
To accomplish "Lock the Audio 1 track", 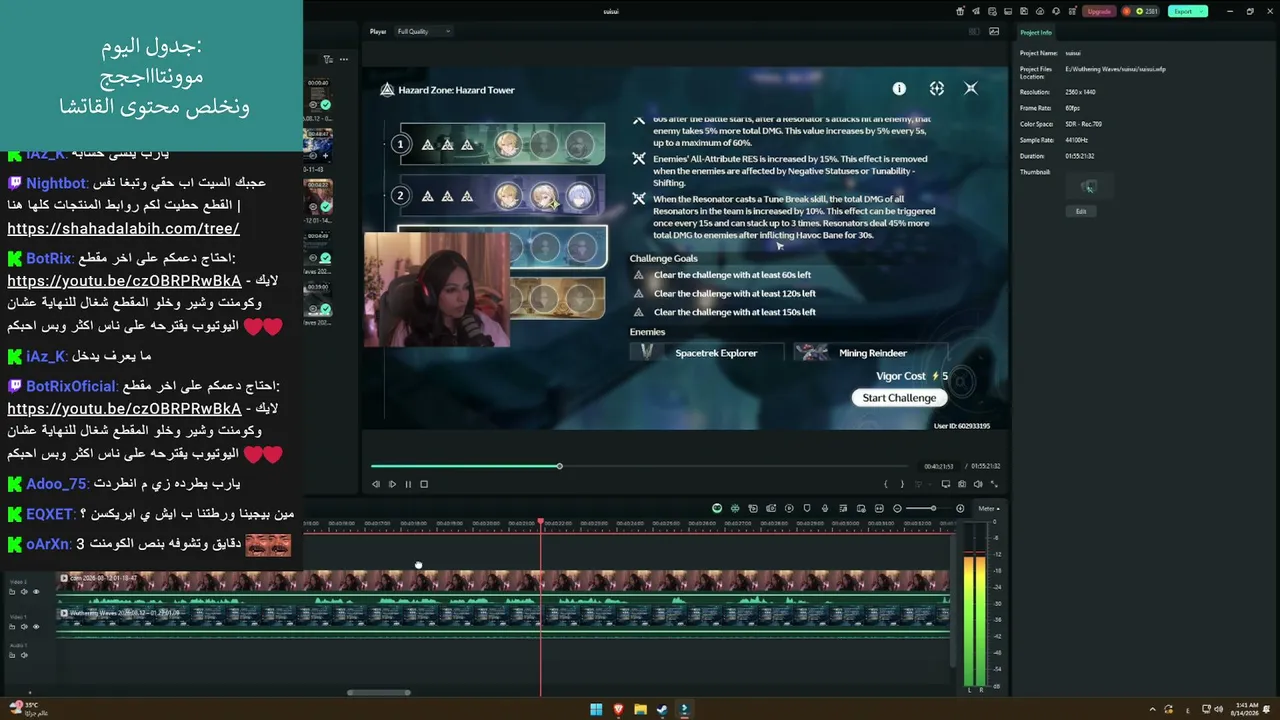I will coord(12,656).
